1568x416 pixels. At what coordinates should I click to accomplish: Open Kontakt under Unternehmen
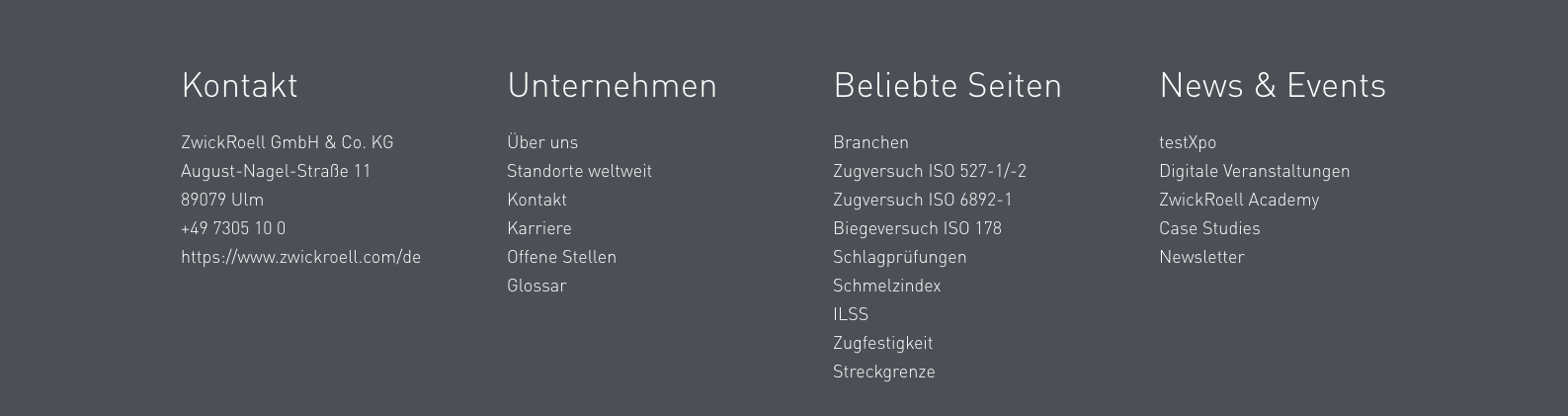click(536, 200)
